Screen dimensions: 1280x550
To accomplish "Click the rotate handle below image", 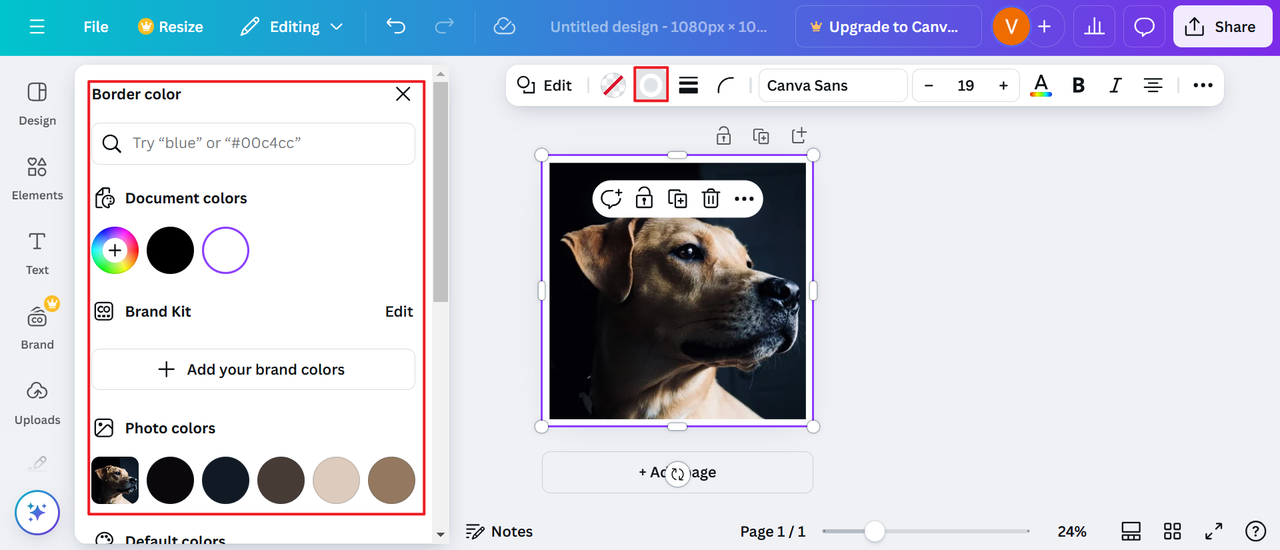I will [677, 474].
